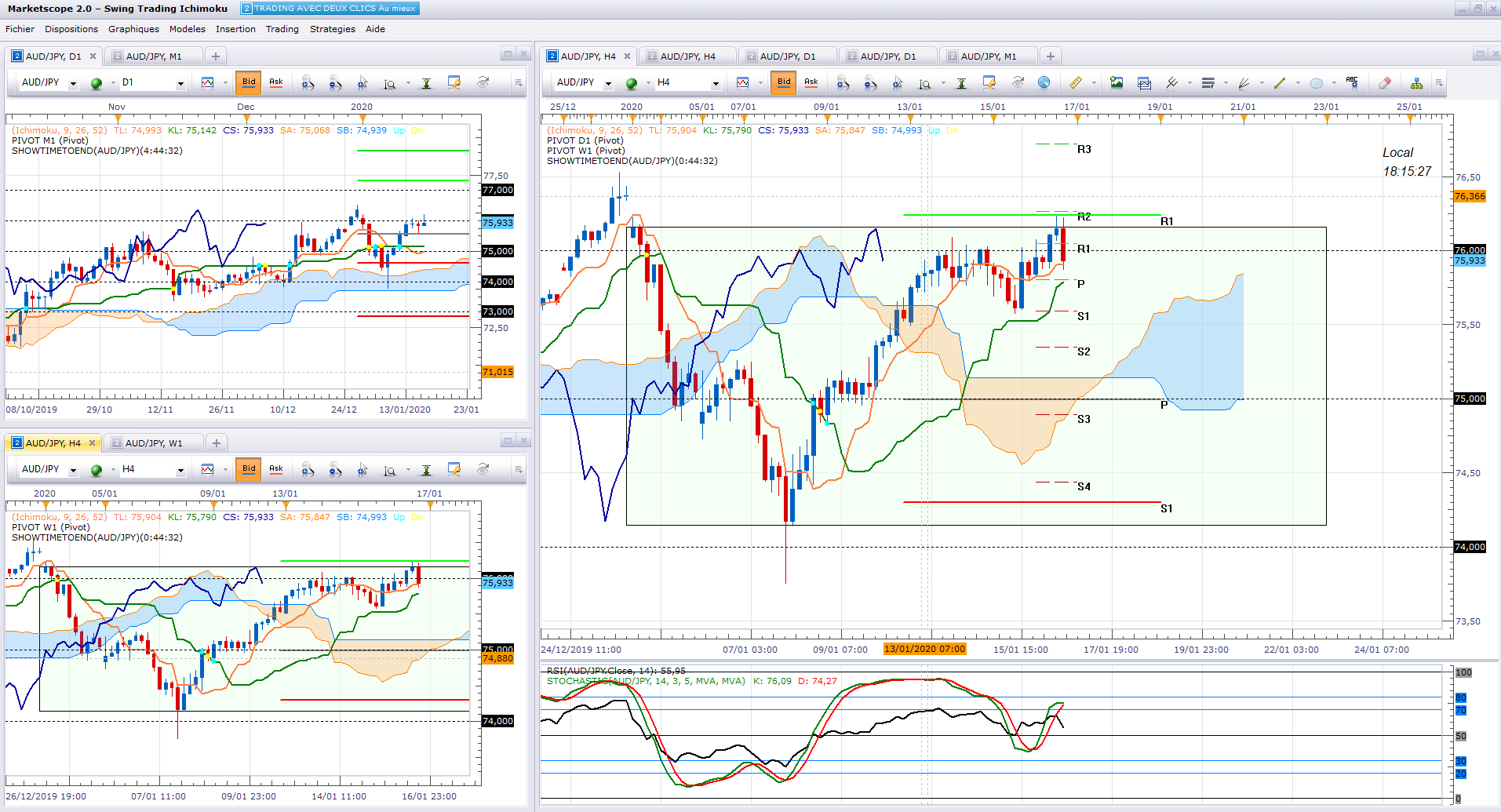
Task: Select the ellipse shape tool
Action: tap(1317, 82)
